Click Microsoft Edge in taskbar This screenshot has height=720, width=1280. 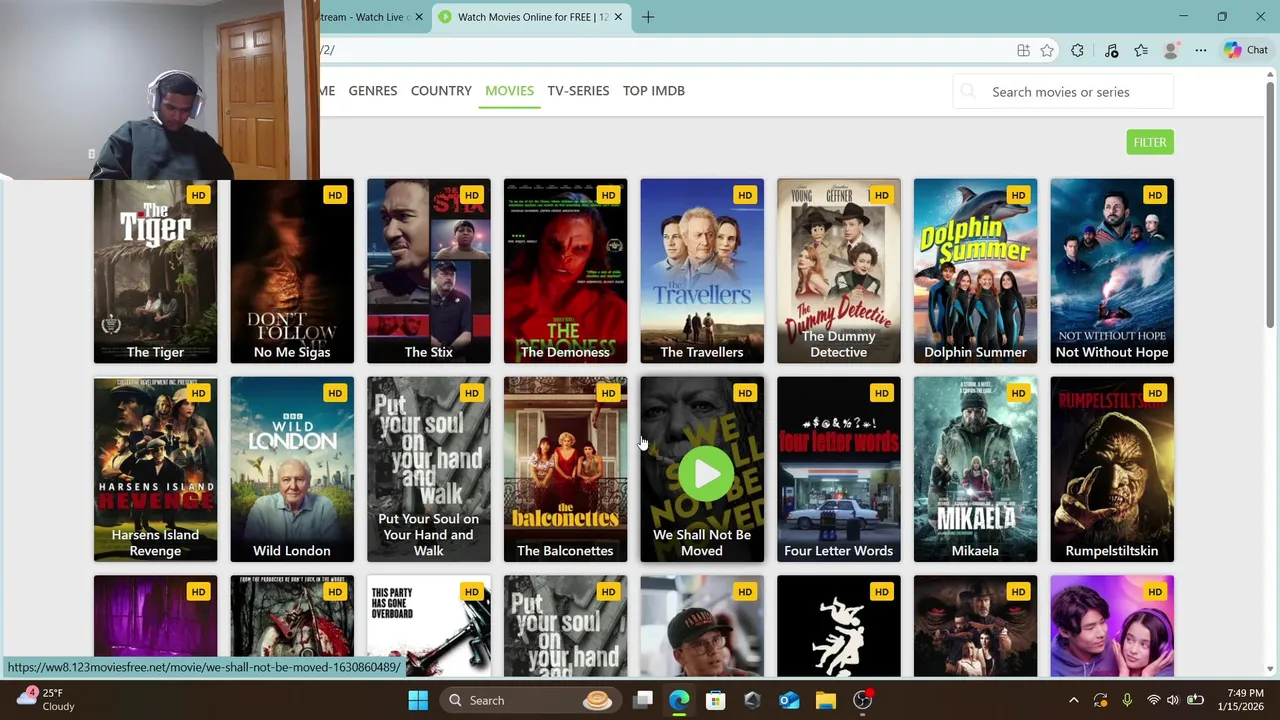[679, 700]
